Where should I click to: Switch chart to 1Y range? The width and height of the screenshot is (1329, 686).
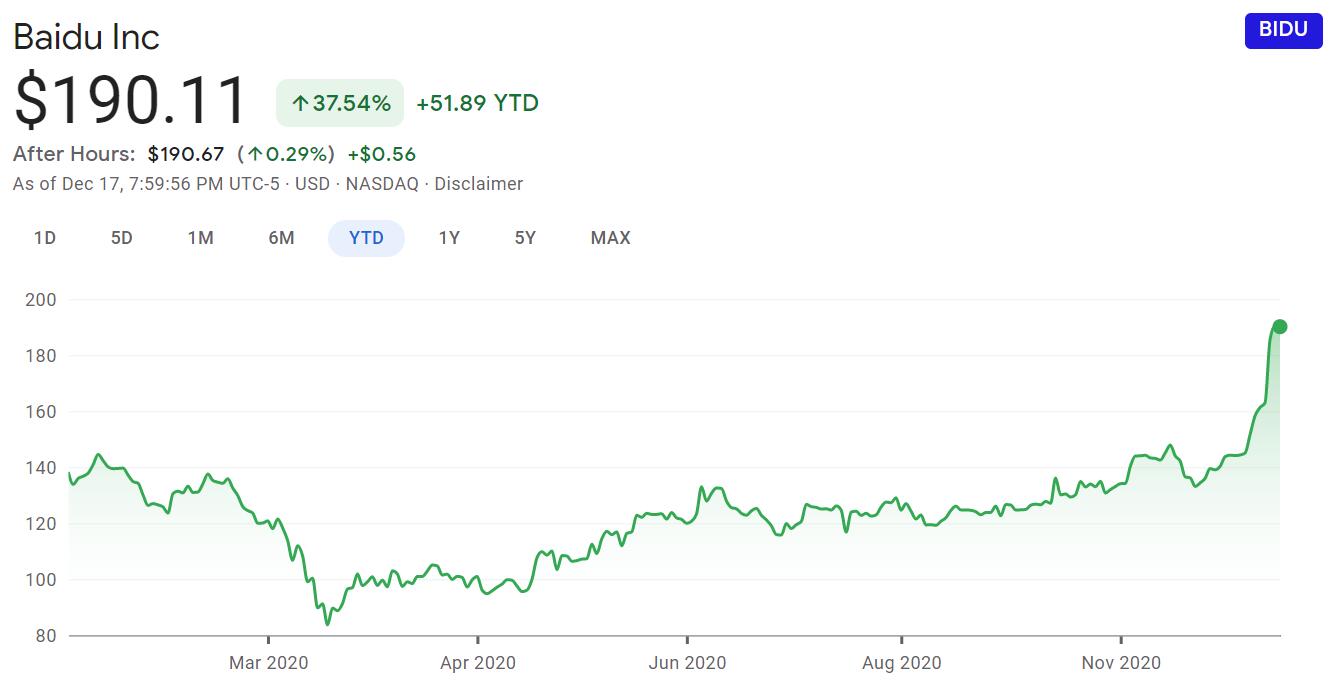[449, 238]
